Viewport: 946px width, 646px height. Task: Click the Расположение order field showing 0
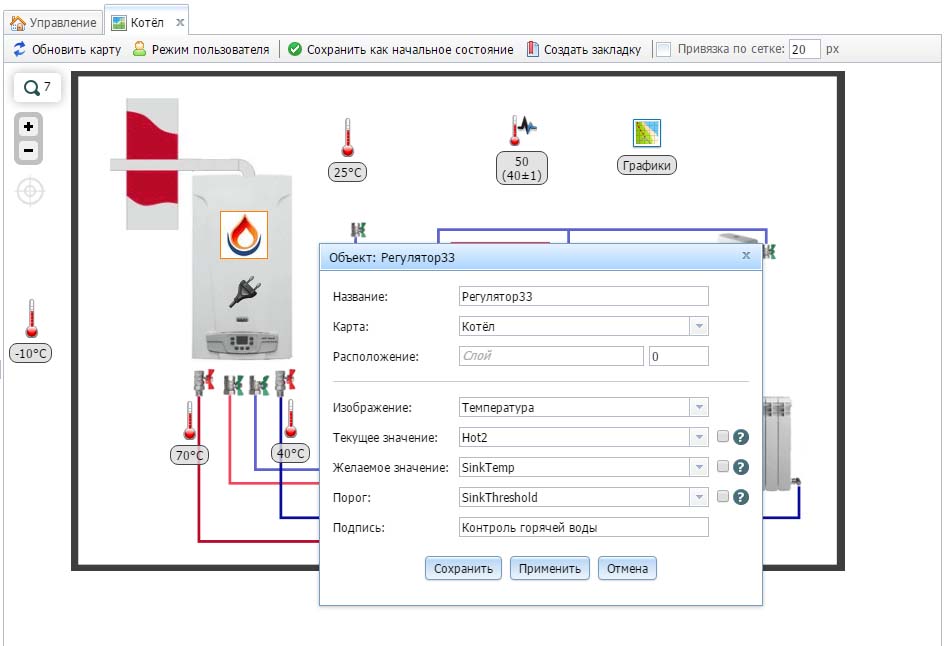679,356
